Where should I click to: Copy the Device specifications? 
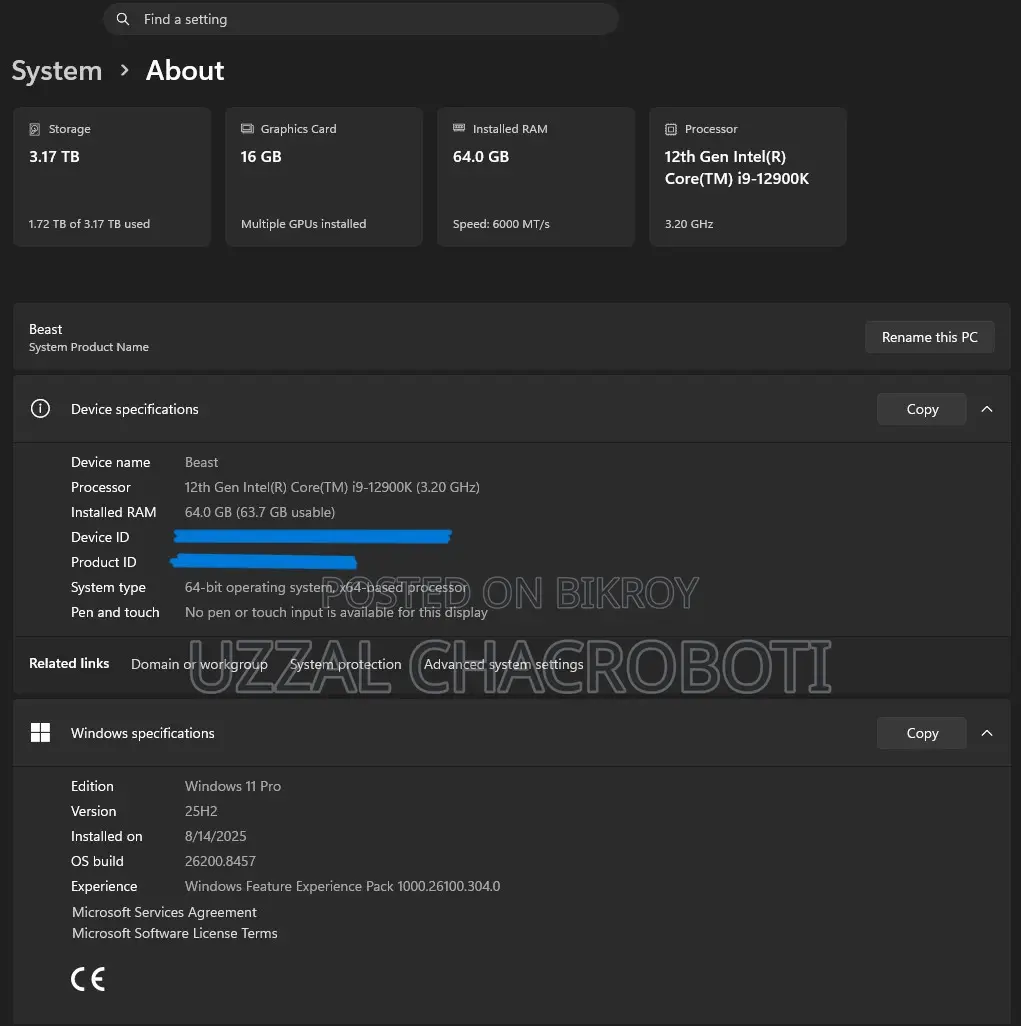pyautogui.click(x=922, y=409)
